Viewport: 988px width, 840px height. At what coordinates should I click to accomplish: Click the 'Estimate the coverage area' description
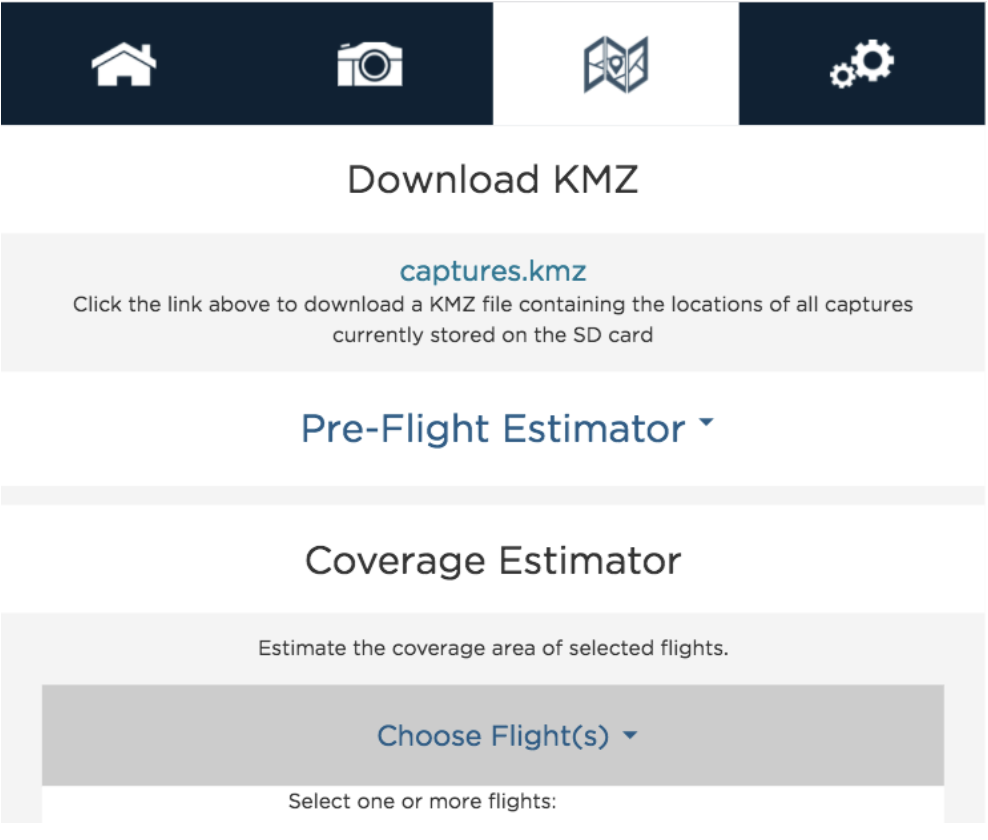[x=493, y=648]
